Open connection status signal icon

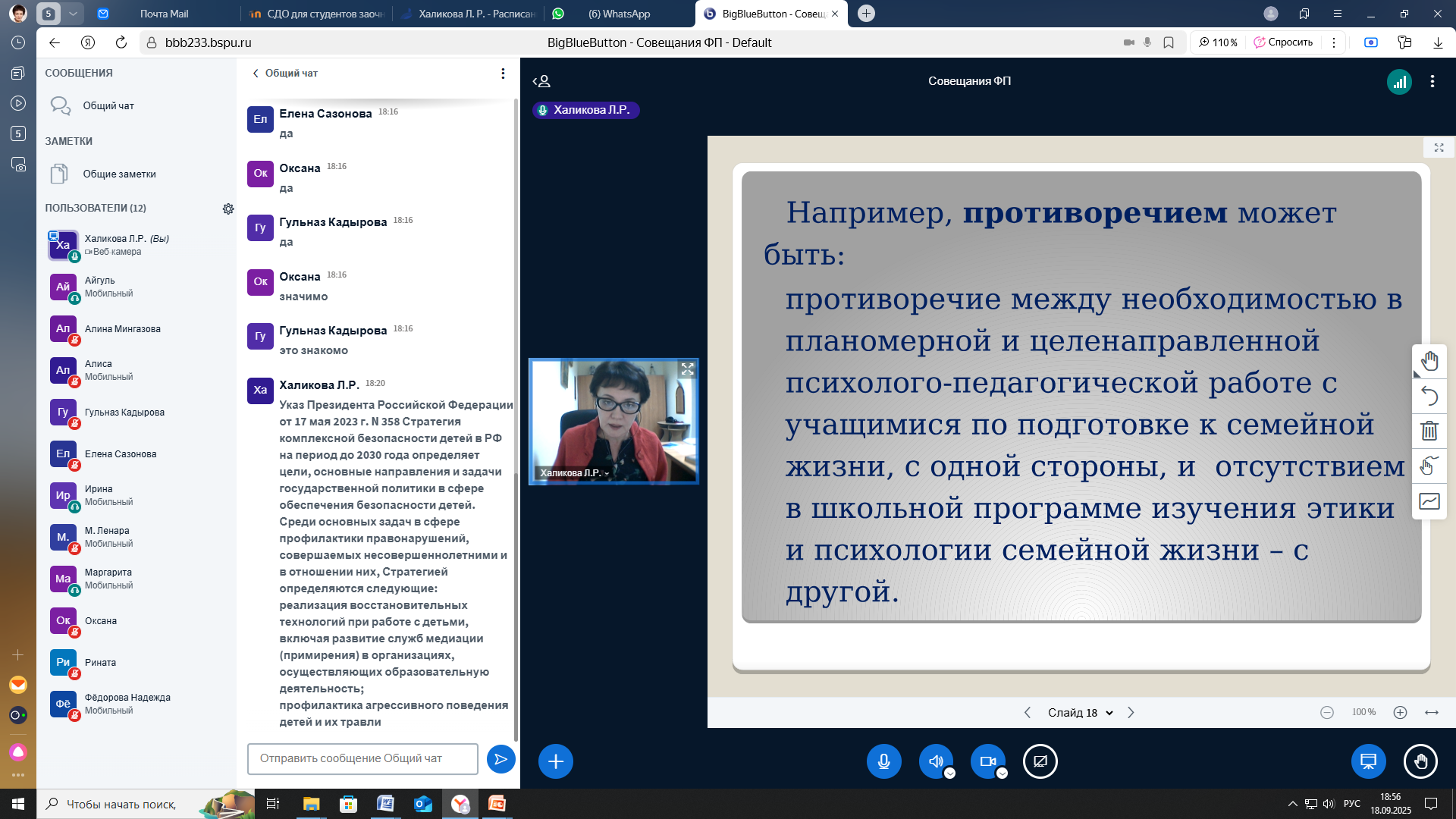tap(1398, 82)
